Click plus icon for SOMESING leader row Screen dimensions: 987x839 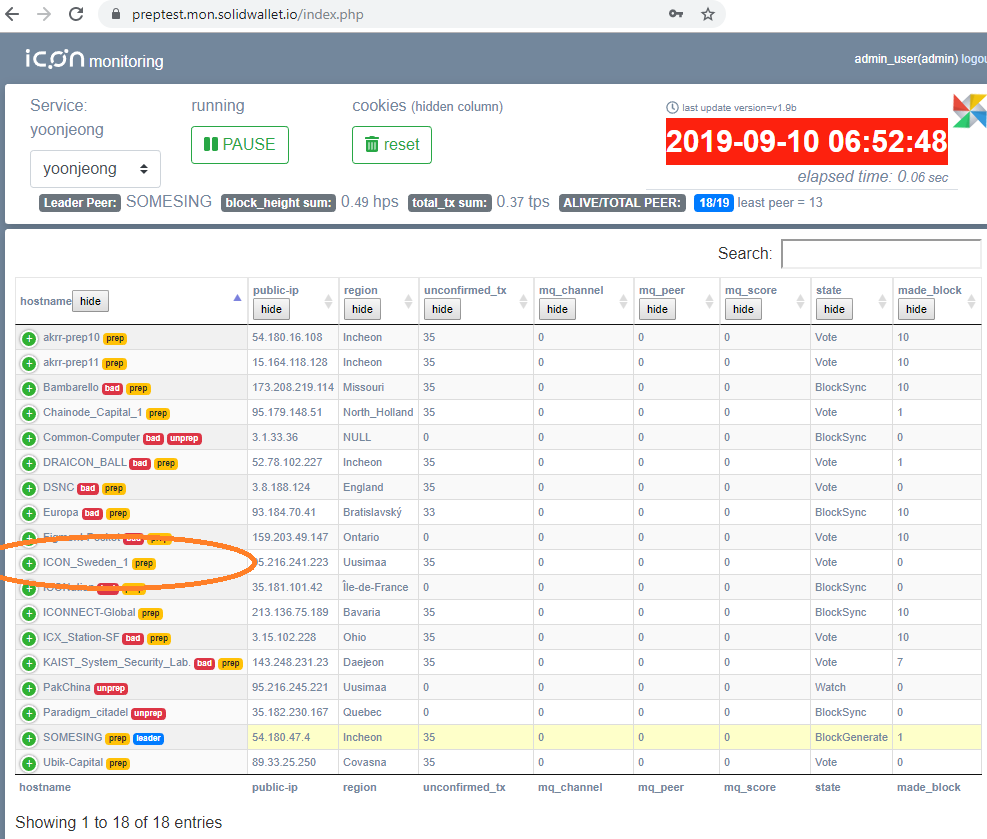[x=29, y=738]
